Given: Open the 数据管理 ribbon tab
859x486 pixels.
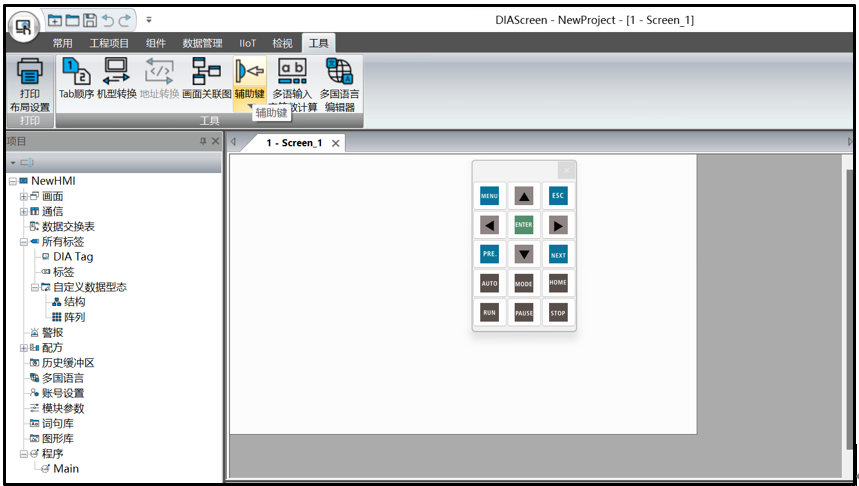Looking at the screenshot, I should (202, 43).
